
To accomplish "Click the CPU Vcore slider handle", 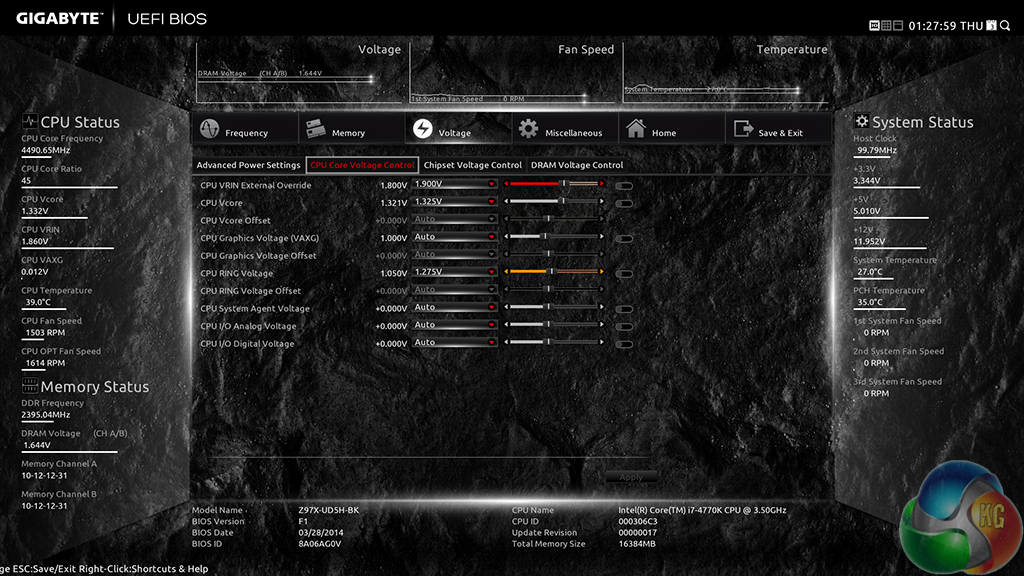I will (563, 202).
